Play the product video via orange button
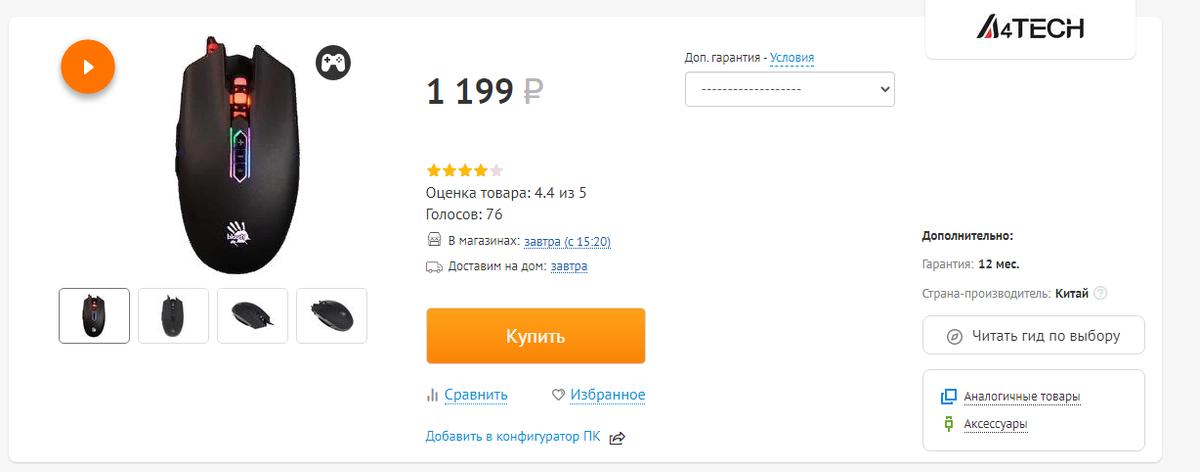1200x472 pixels. click(88, 67)
